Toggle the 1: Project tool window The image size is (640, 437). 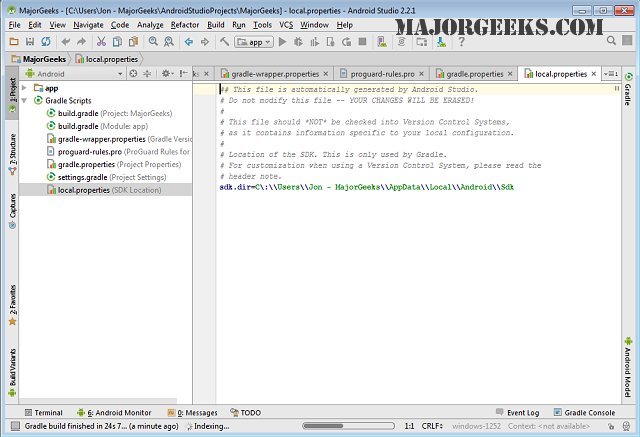12,93
